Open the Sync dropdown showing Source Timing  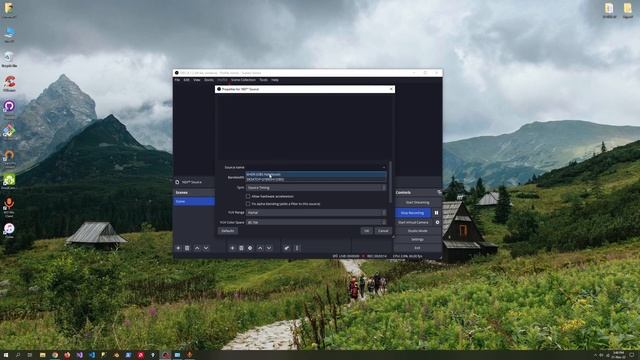316,188
